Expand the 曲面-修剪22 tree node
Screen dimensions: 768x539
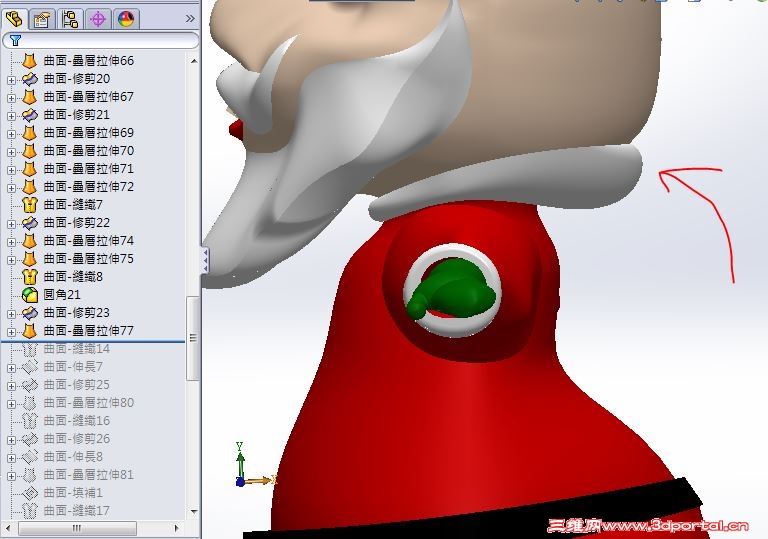pos(11,224)
